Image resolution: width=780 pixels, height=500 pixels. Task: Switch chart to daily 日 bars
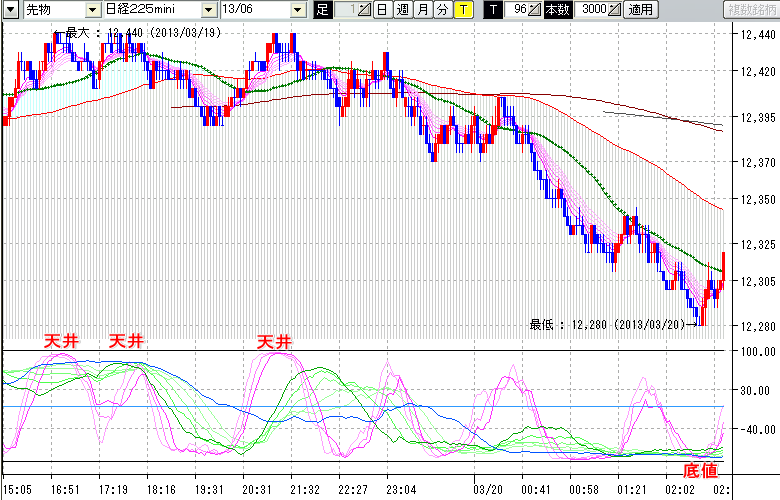coord(381,10)
